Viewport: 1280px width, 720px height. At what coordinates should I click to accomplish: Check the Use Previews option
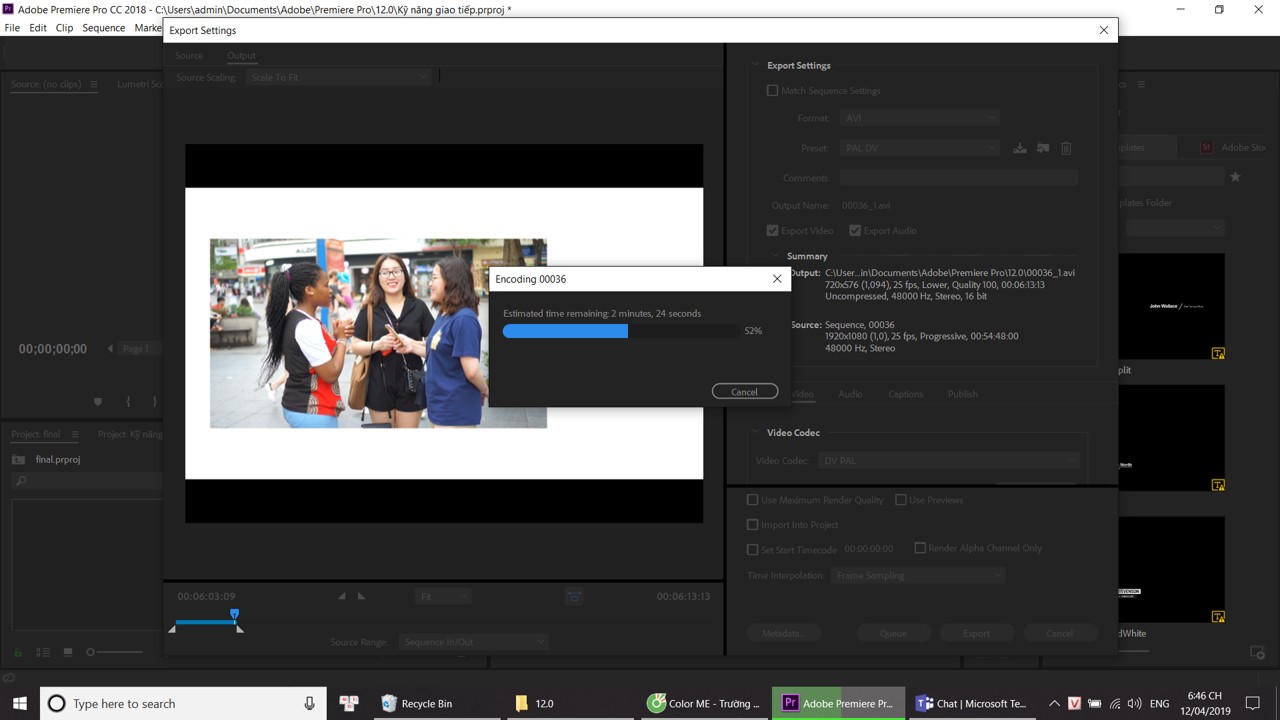tap(901, 500)
